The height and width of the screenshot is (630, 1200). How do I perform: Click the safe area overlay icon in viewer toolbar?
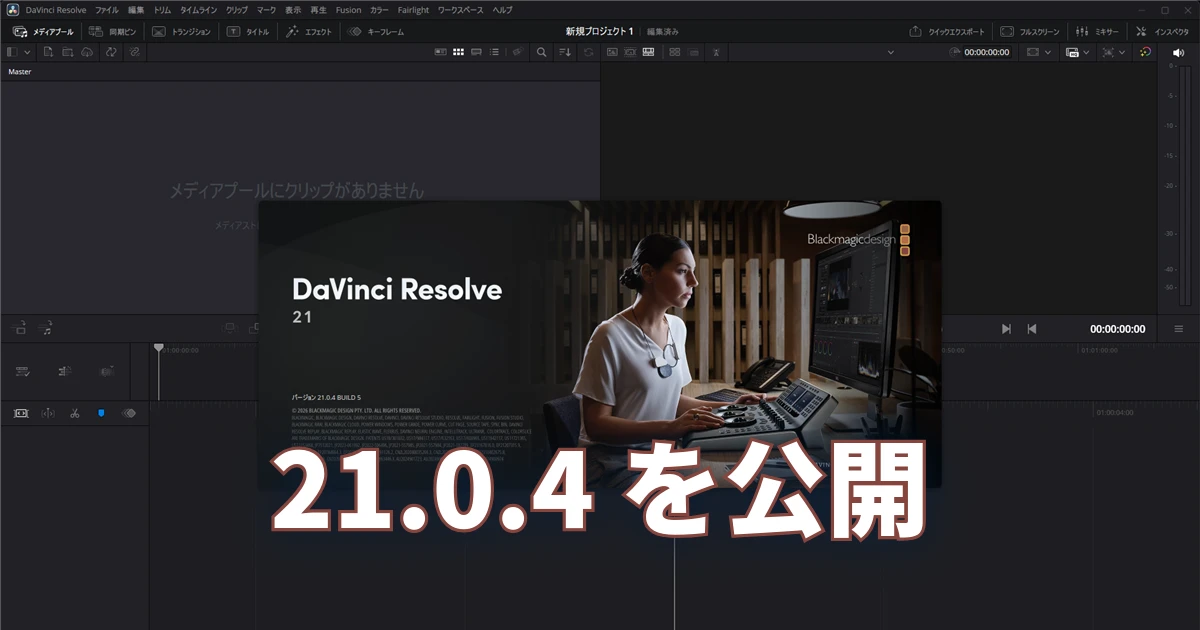[x=675, y=52]
